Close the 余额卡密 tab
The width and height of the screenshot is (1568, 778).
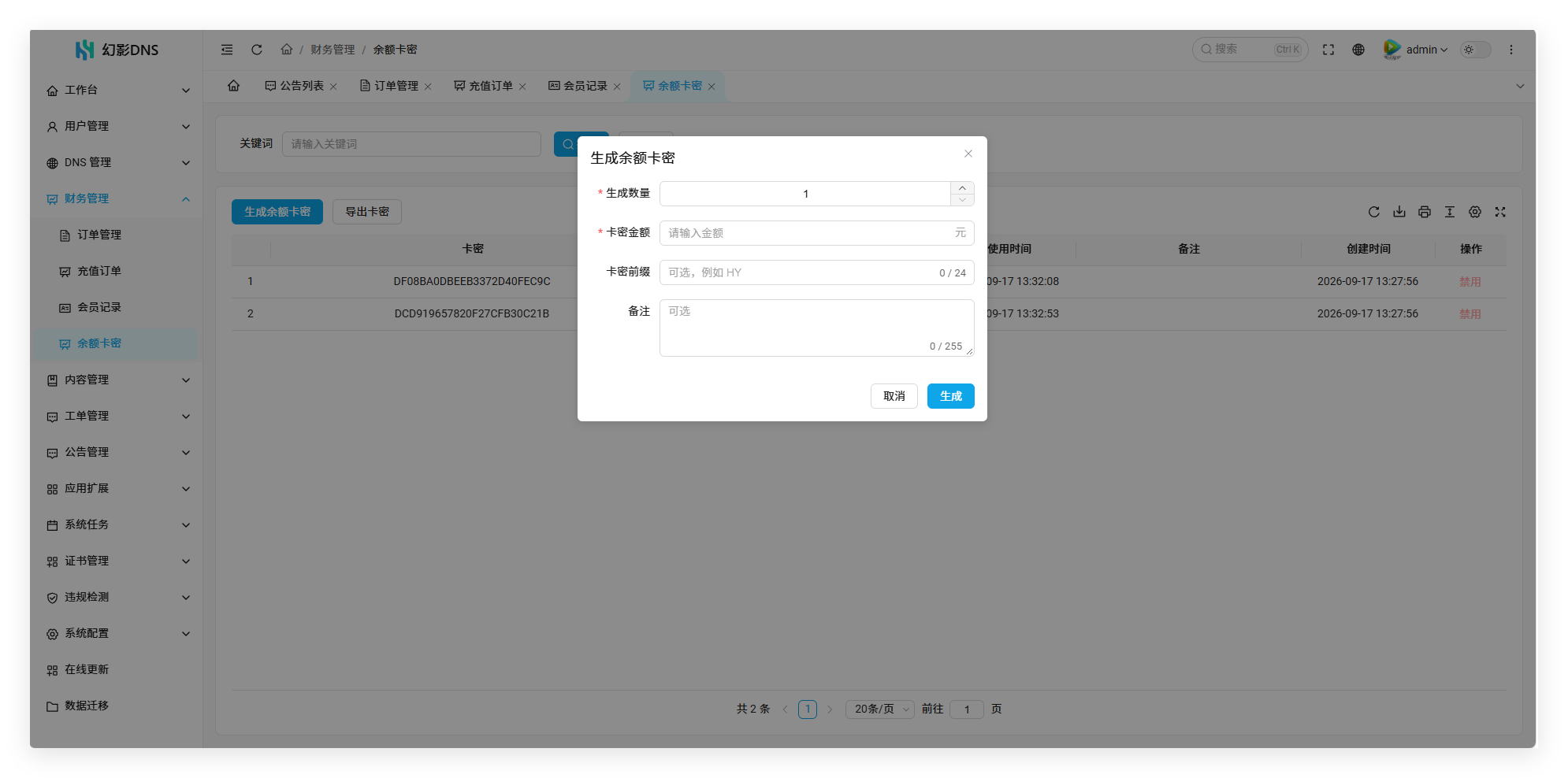[712, 87]
